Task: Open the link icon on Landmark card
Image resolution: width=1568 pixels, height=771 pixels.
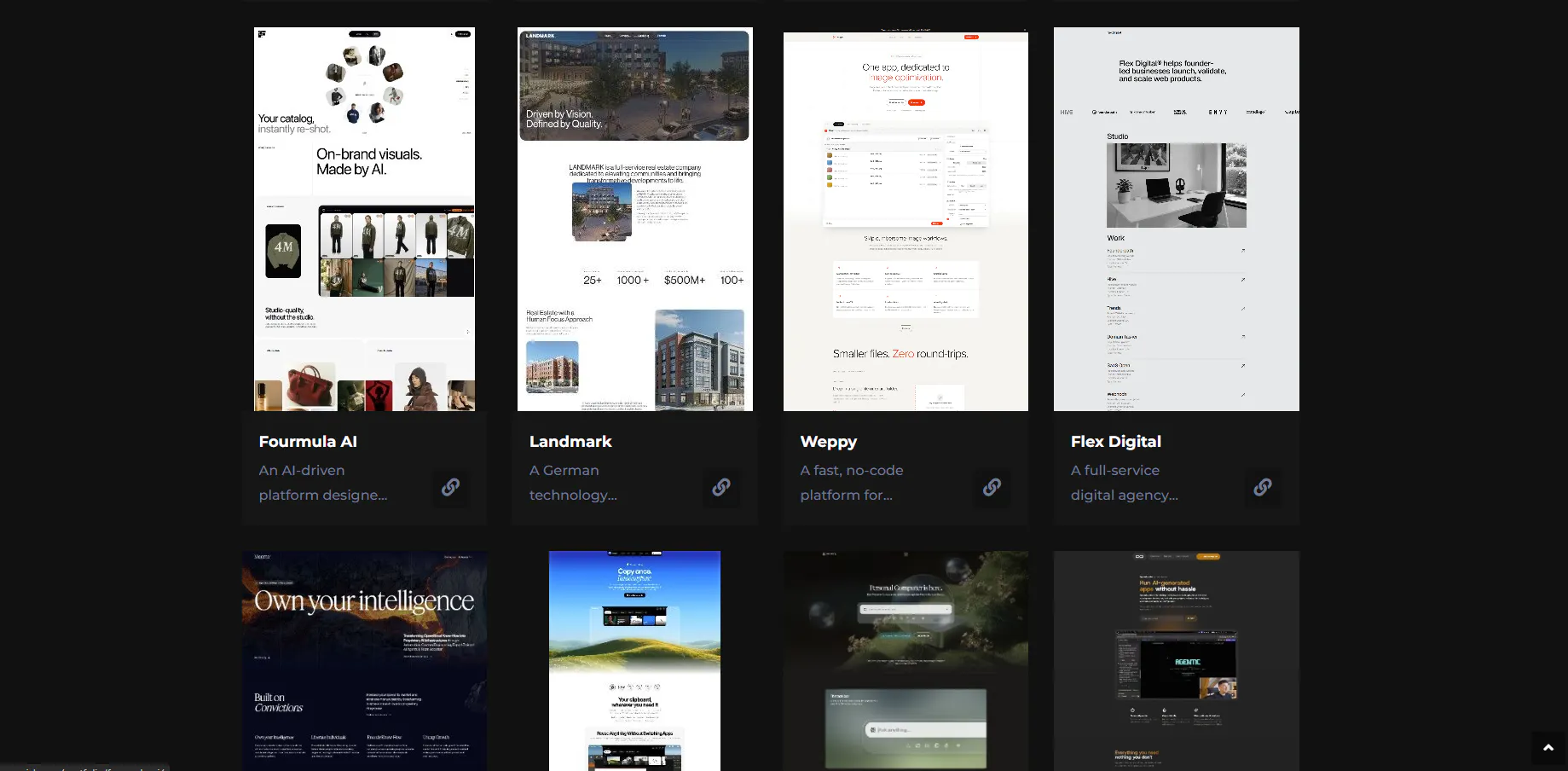Action: tap(721, 487)
